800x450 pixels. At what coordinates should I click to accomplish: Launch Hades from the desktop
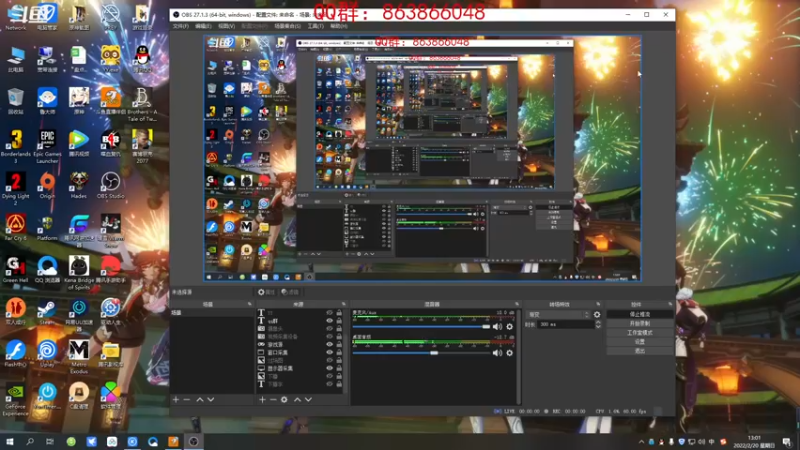click(79, 186)
